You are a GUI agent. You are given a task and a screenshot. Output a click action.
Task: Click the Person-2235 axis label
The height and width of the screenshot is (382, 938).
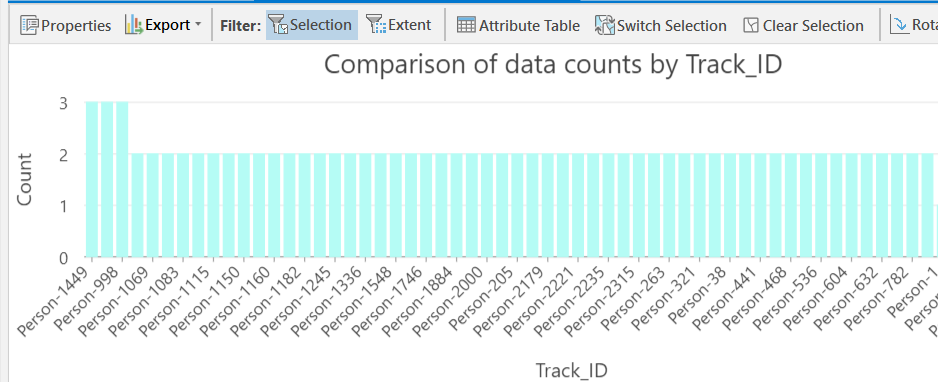pyautogui.click(x=571, y=302)
